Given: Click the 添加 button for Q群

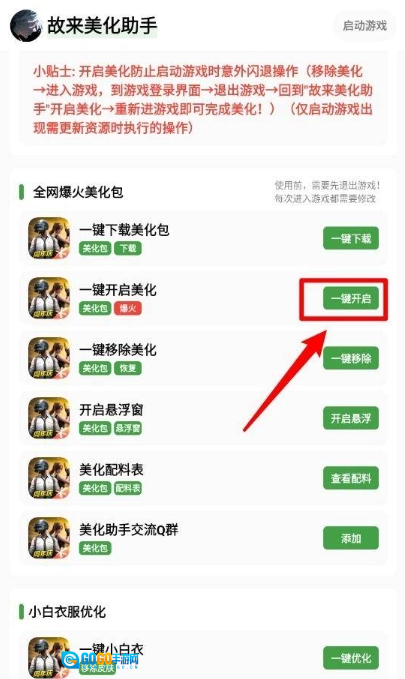Looking at the screenshot, I should tap(351, 538).
